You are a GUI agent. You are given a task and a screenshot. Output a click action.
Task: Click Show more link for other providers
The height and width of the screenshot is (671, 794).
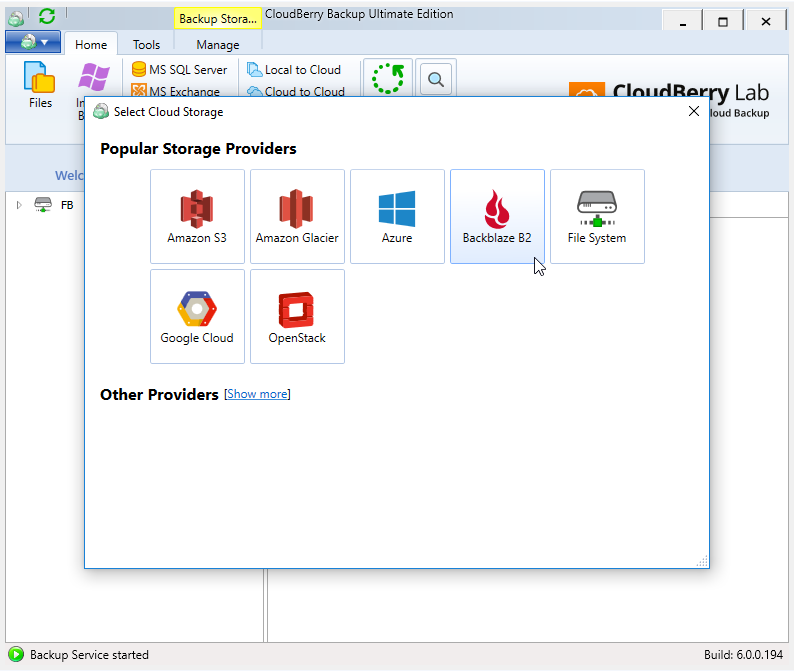tap(257, 394)
